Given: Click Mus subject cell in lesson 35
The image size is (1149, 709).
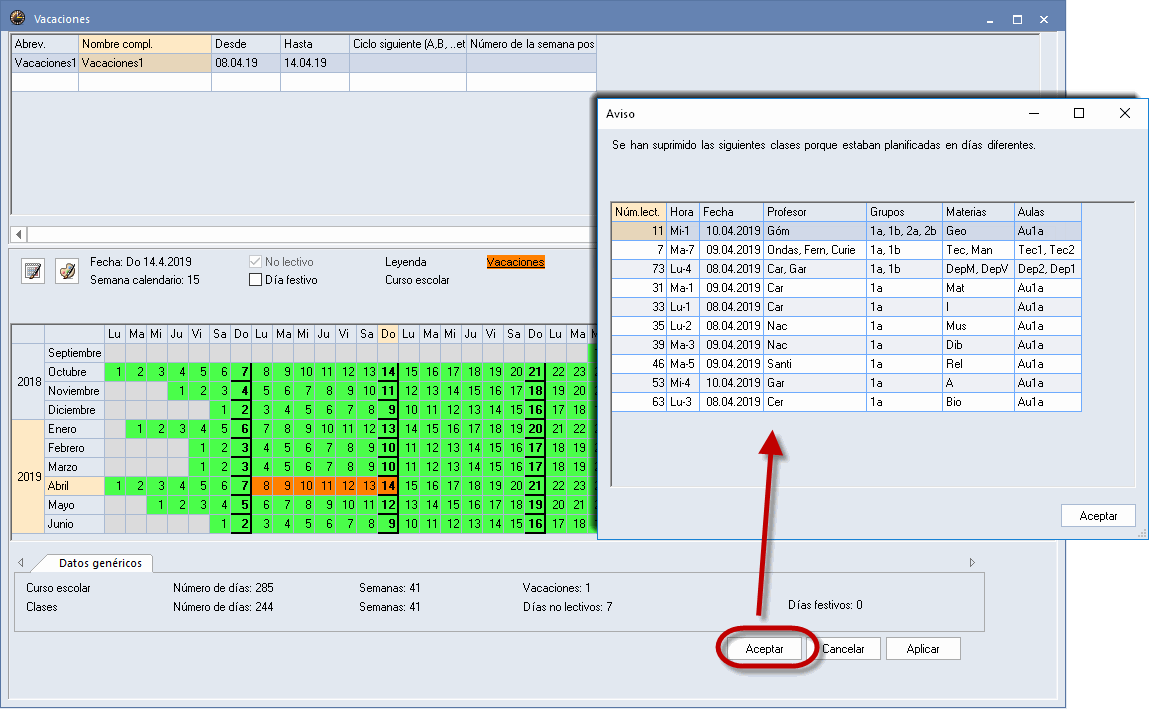Looking at the screenshot, I should click(x=978, y=326).
